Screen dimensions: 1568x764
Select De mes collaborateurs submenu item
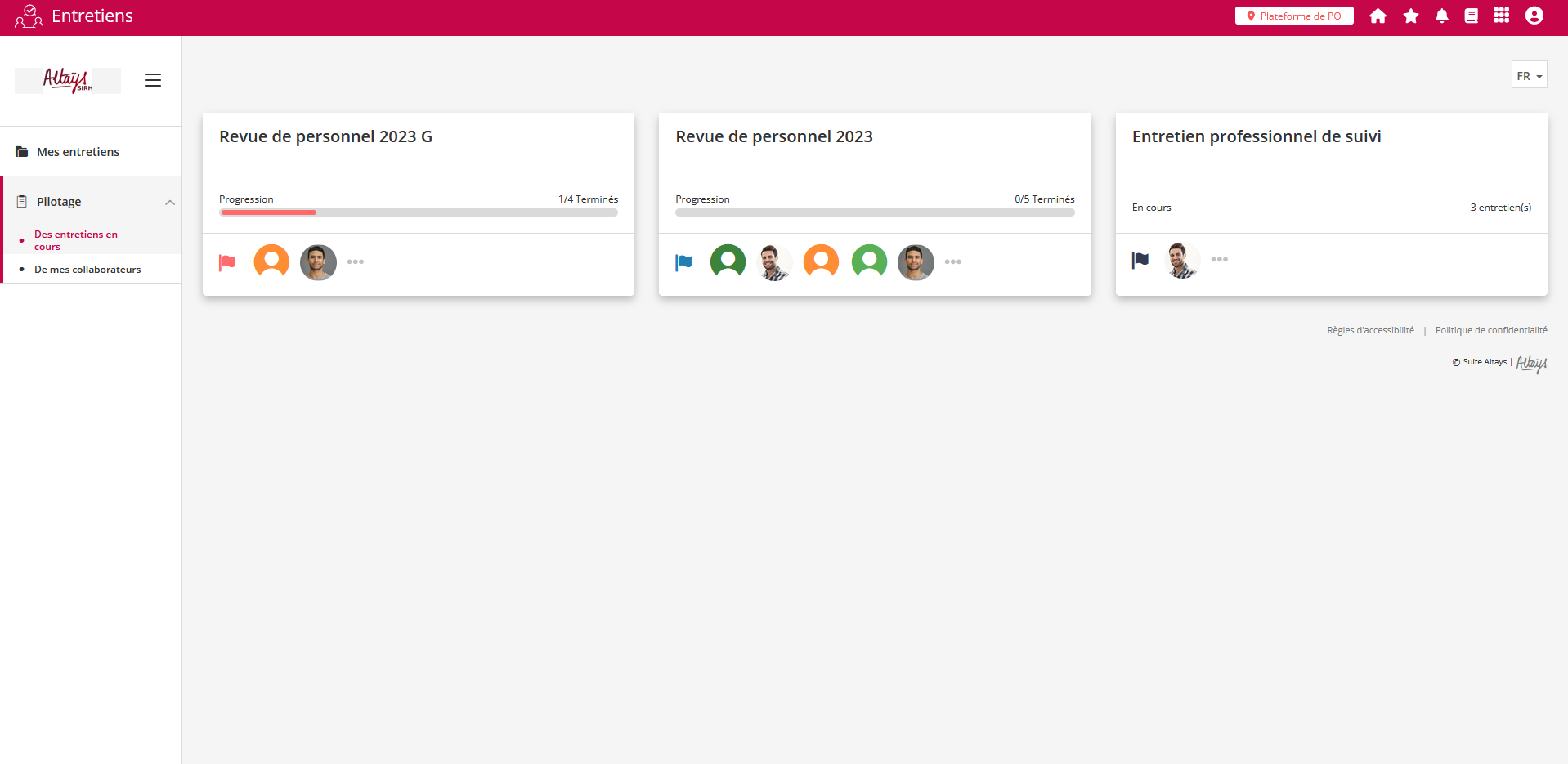pos(87,270)
